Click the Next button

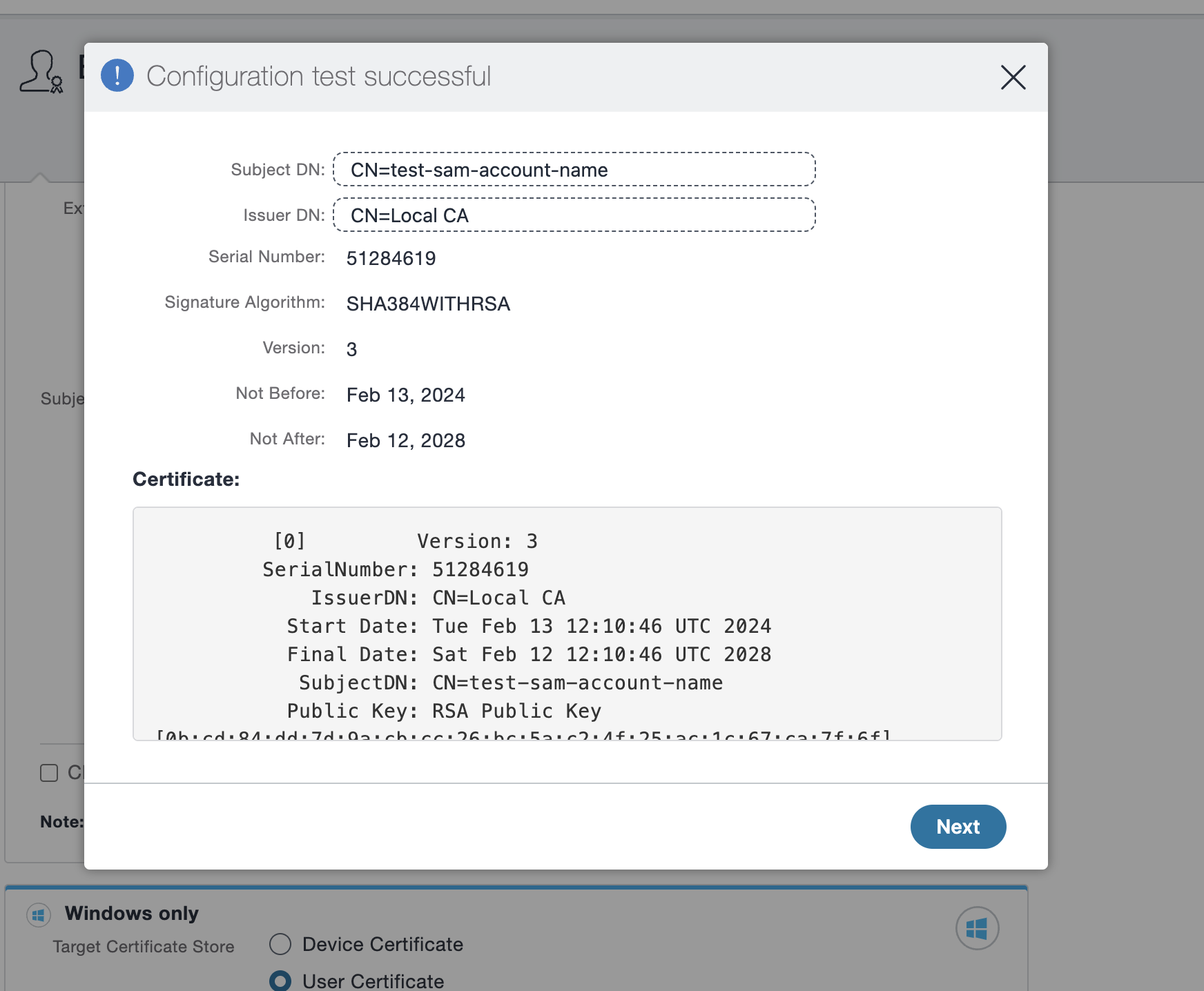coord(958,827)
